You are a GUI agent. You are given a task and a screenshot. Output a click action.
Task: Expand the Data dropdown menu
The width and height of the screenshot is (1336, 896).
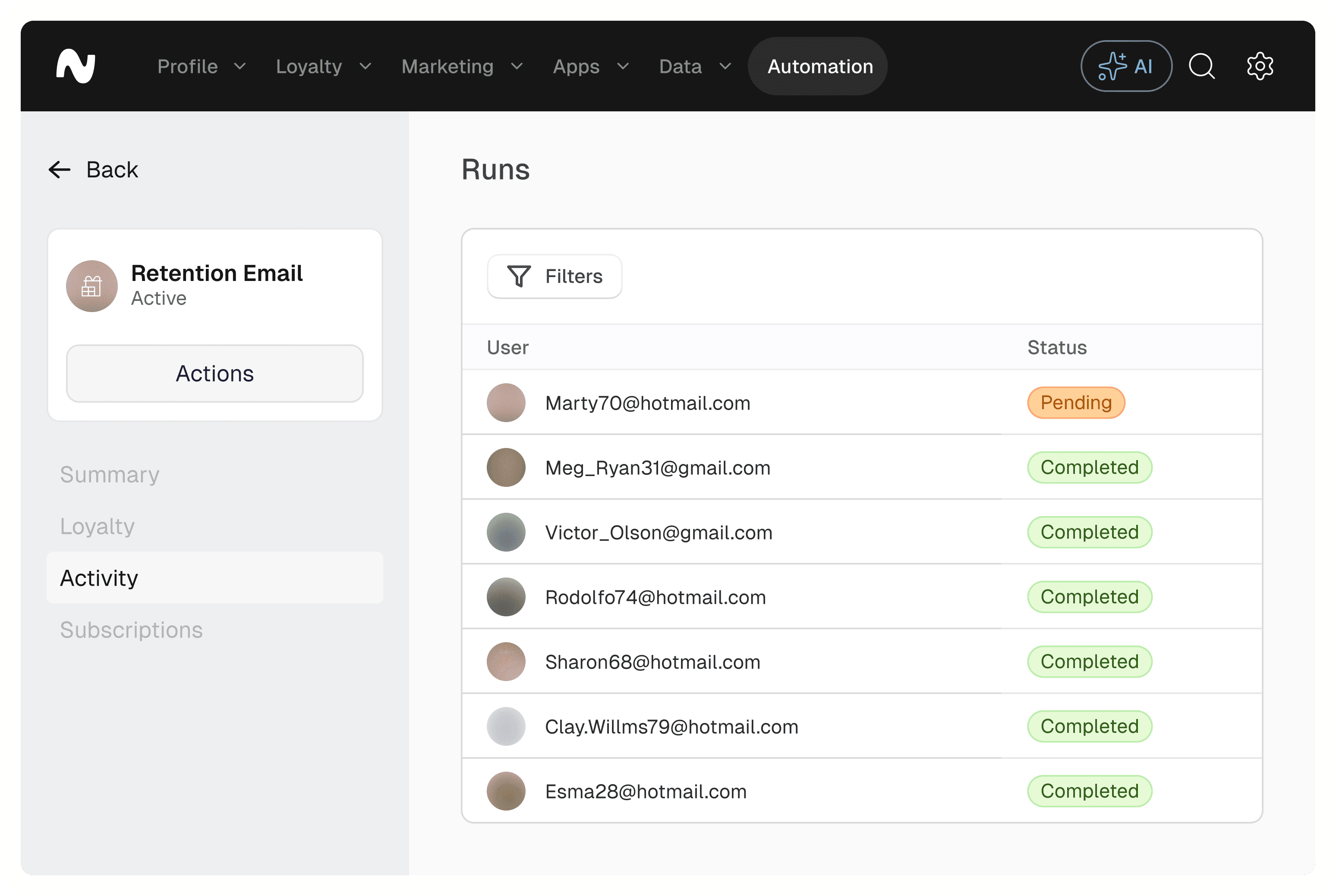tap(695, 66)
